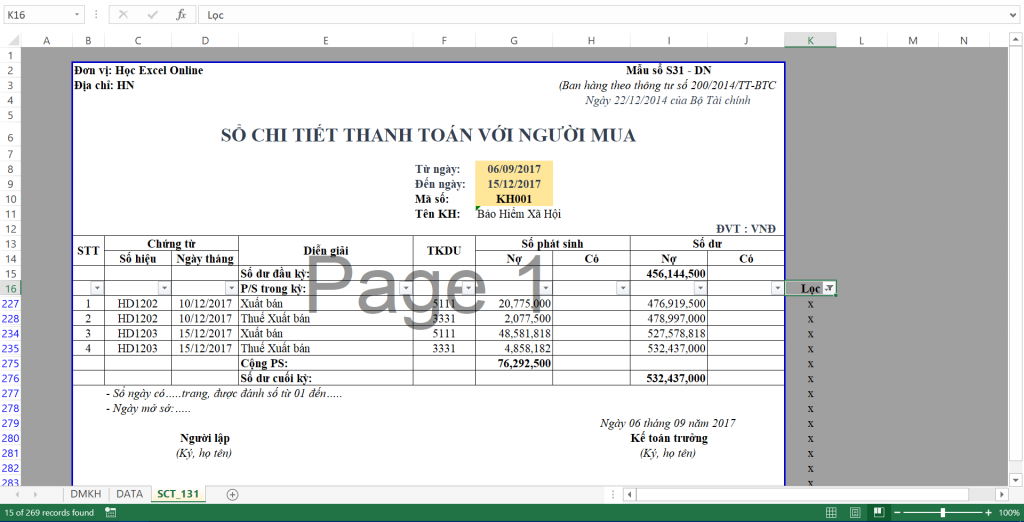This screenshot has width=1024, height=522.
Task: Open the TKDU column filter dropdown
Action: 468,288
